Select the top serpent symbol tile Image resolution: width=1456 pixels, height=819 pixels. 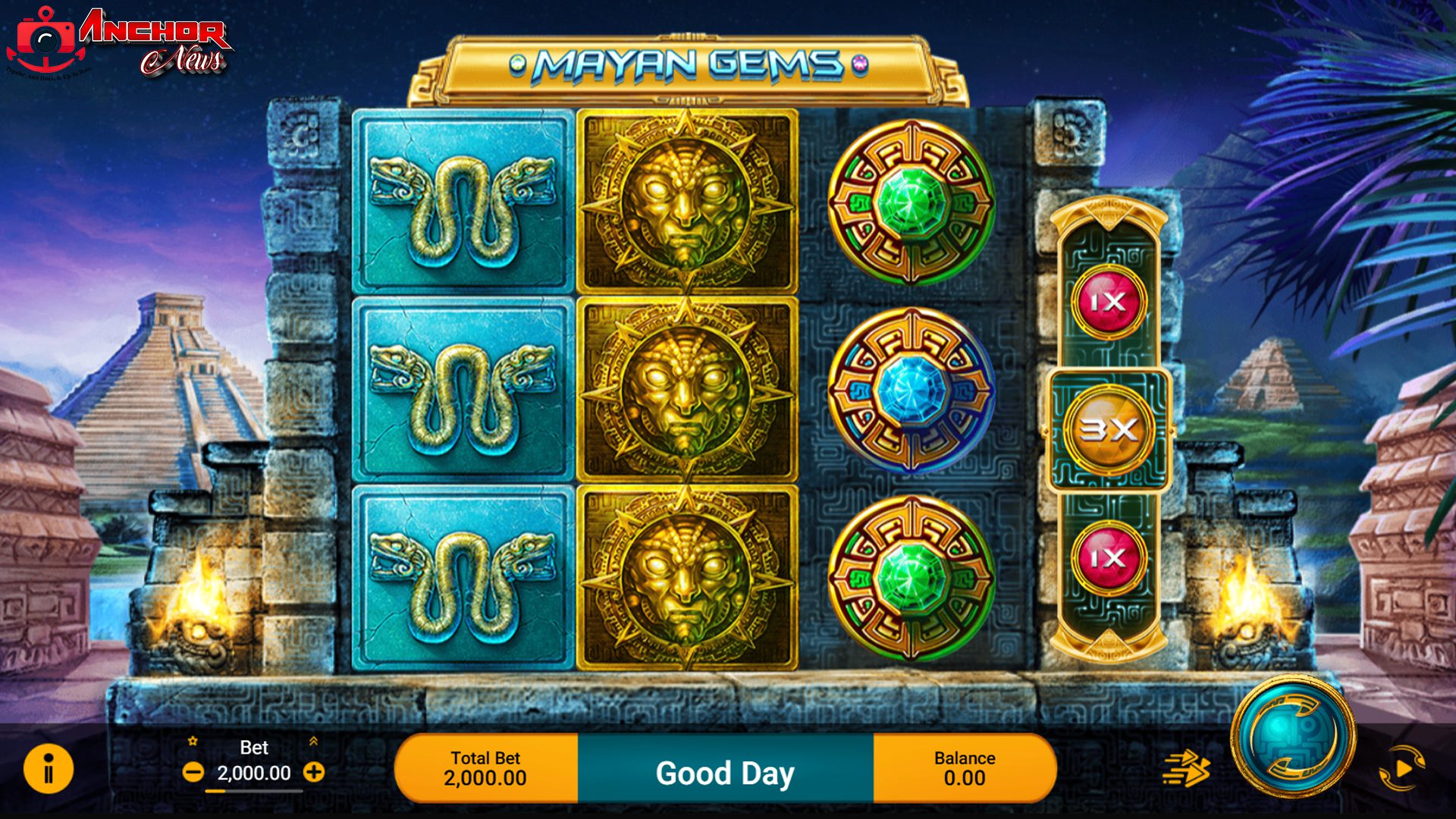point(463,202)
